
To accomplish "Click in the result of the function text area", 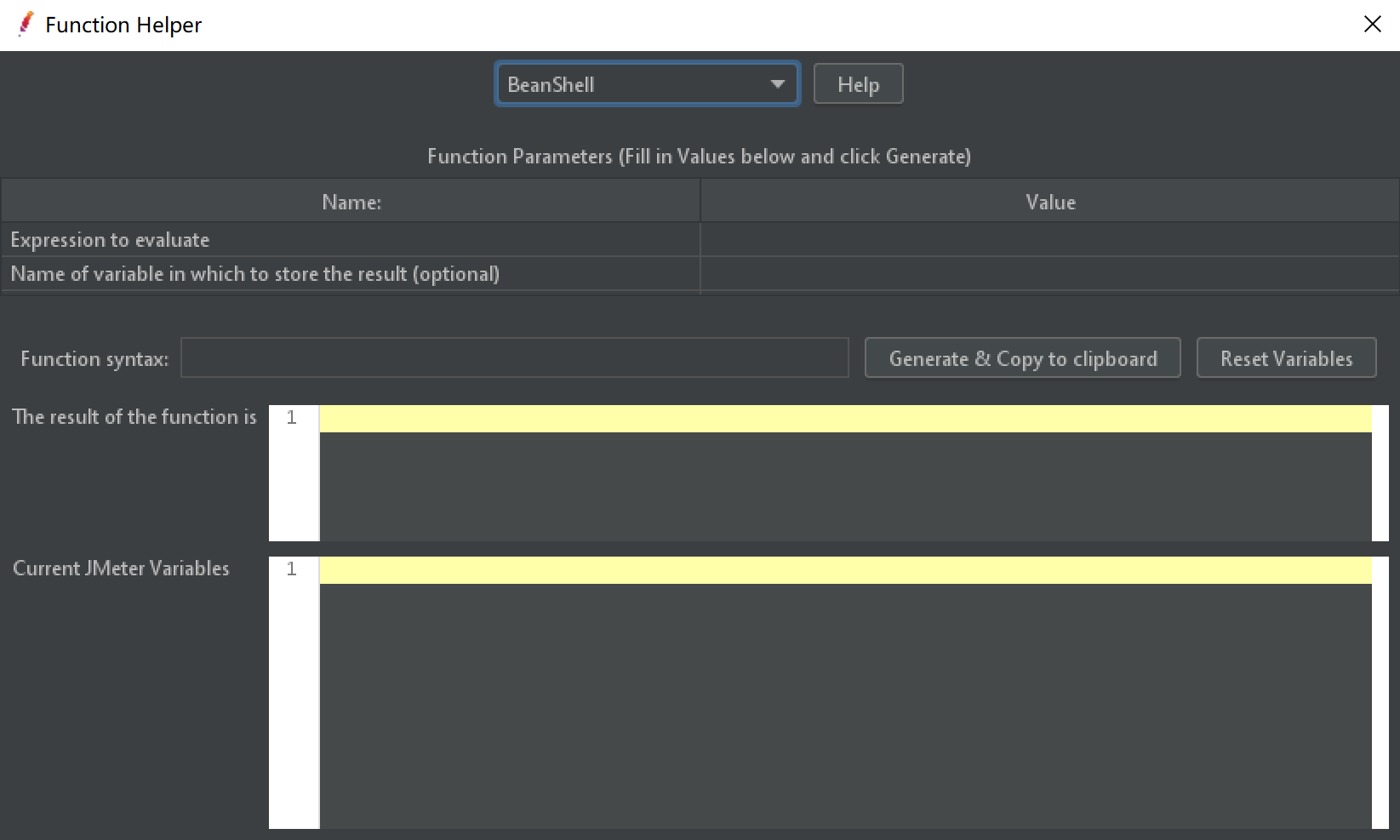I will pos(845,473).
